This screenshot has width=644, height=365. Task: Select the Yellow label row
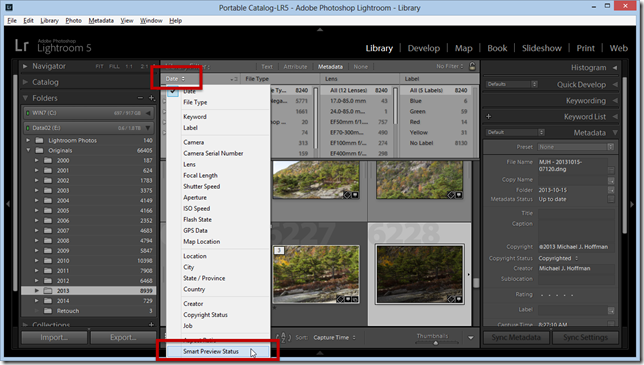tap(438, 133)
